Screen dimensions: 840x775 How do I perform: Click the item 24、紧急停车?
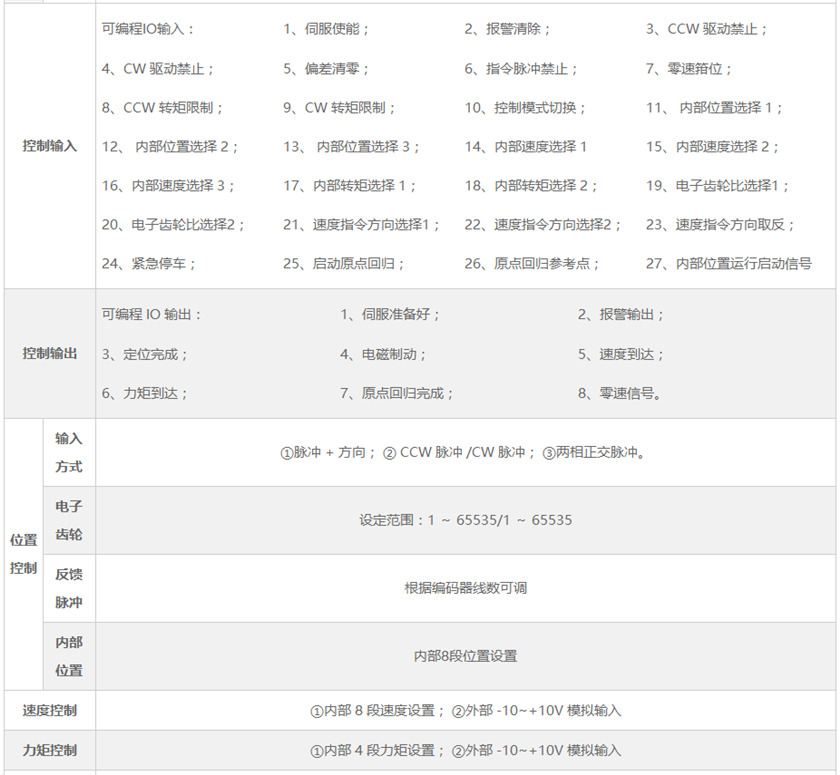[x=149, y=264]
